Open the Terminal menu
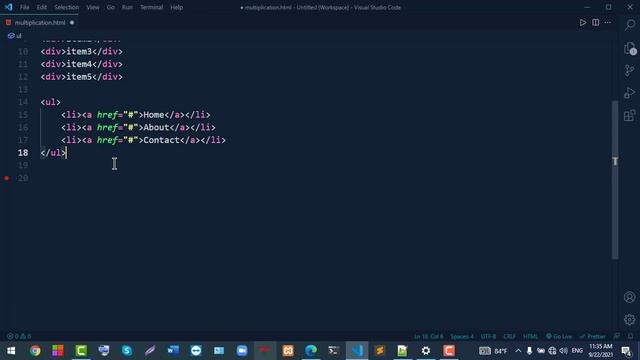This screenshot has height=360, width=640. coord(151,7)
